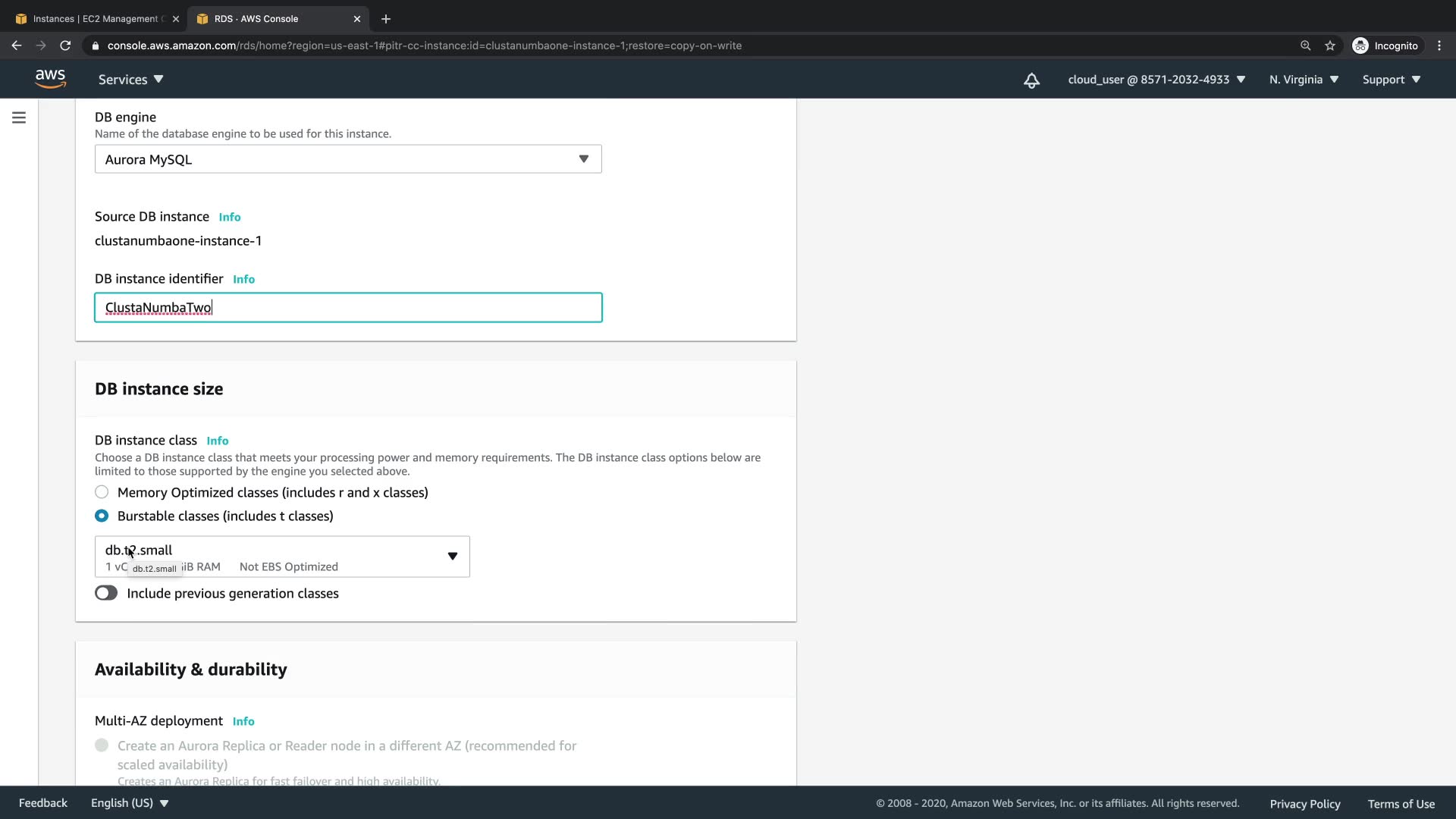The width and height of the screenshot is (1456, 819).
Task: Click the zoom magnifier icon in address bar
Action: pyautogui.click(x=1305, y=45)
